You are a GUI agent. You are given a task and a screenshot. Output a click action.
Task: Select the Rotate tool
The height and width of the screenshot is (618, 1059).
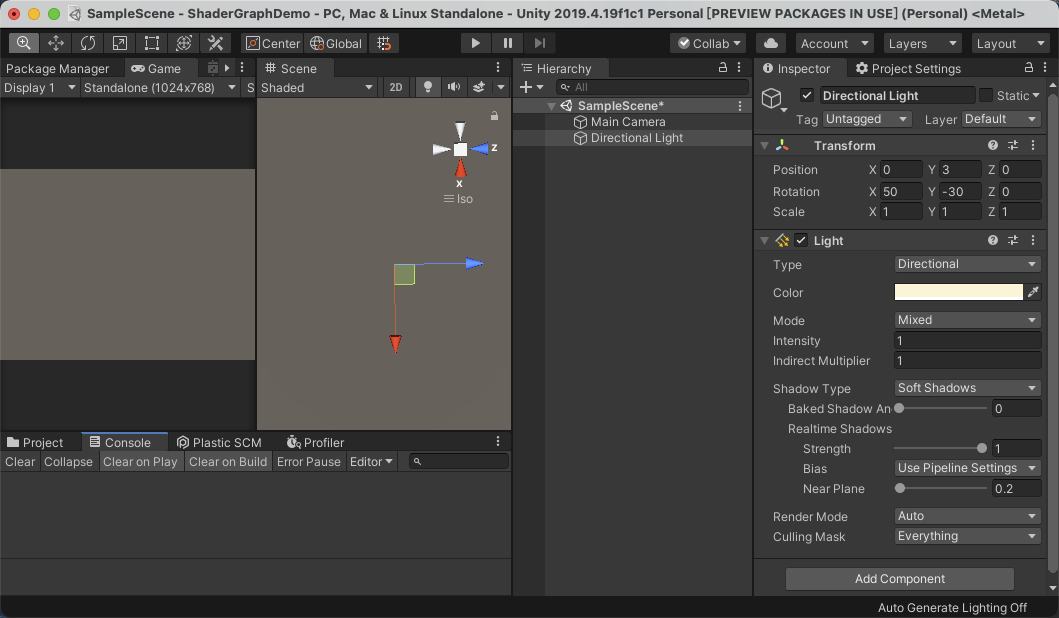[x=88, y=43]
